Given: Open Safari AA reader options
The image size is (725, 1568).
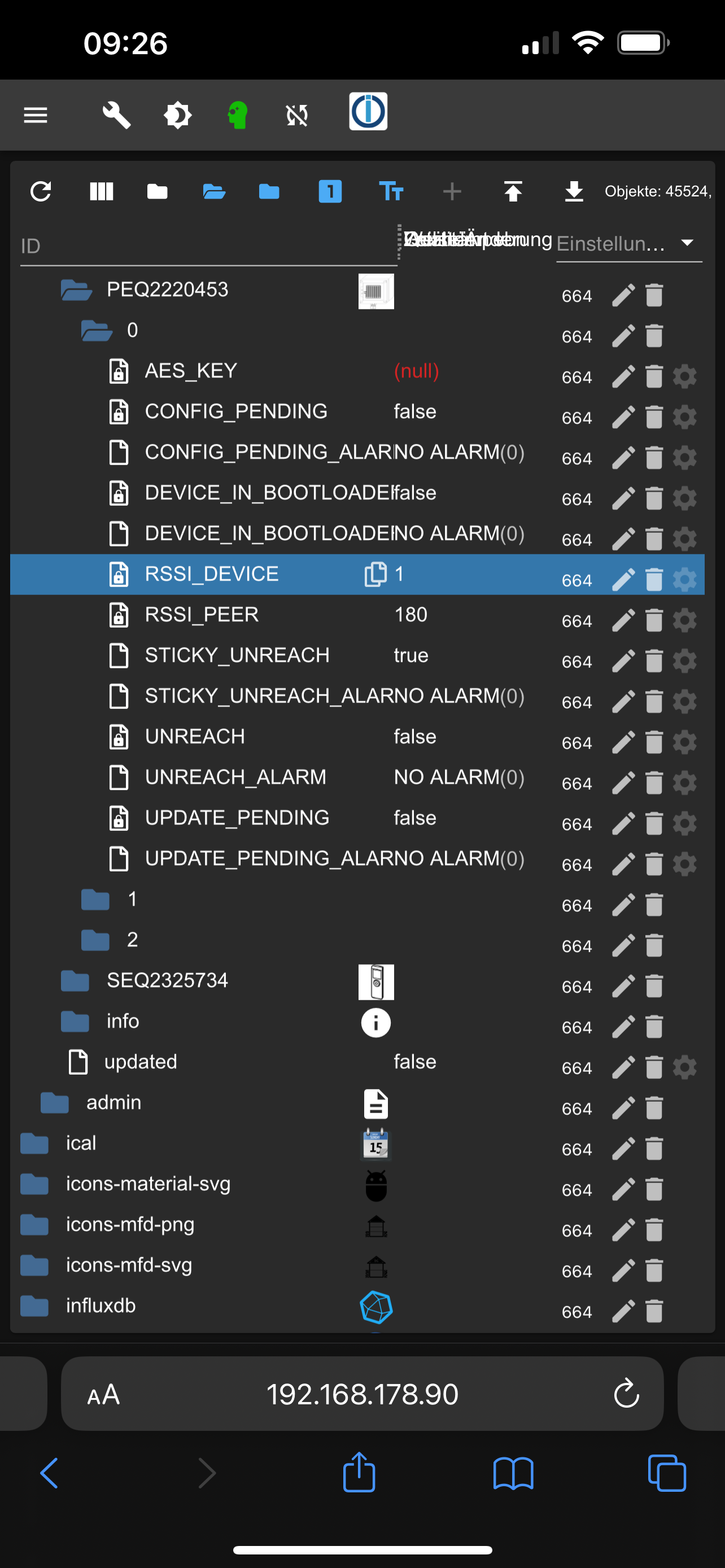Looking at the screenshot, I should tap(103, 1394).
